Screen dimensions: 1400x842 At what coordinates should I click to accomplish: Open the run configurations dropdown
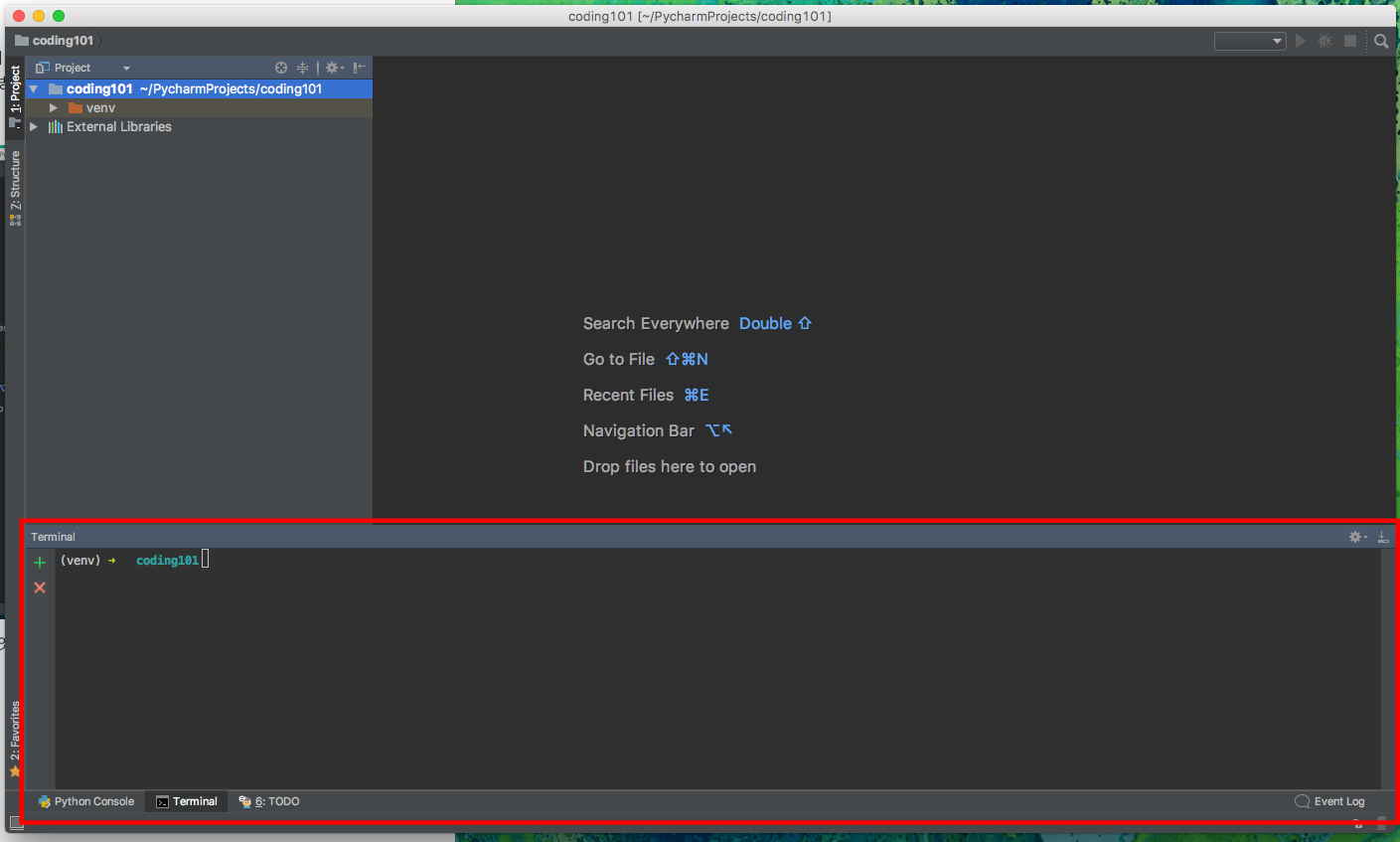pos(1249,41)
